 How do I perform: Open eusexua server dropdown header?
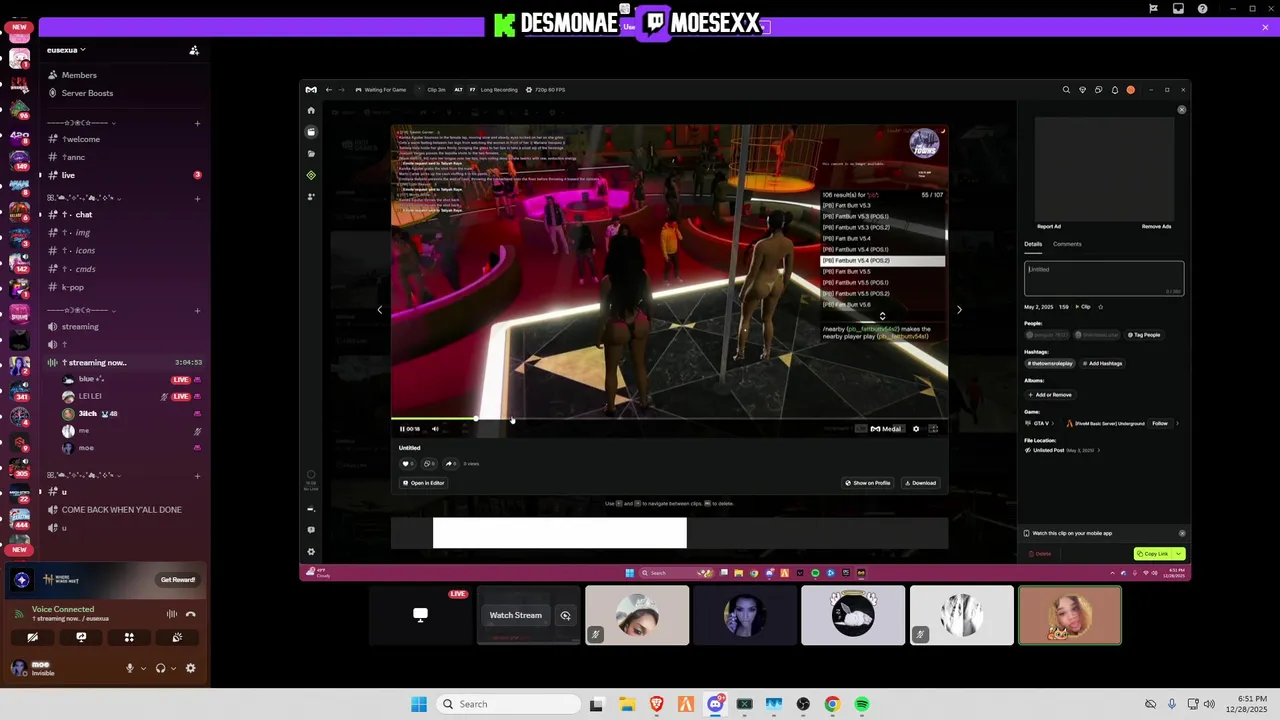coord(66,50)
